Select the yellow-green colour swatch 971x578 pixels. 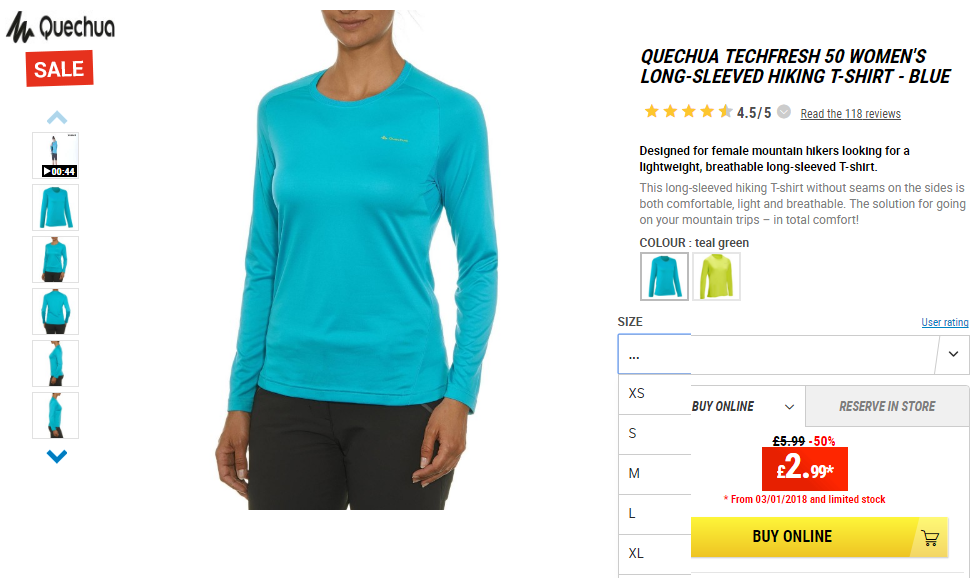[x=716, y=276]
